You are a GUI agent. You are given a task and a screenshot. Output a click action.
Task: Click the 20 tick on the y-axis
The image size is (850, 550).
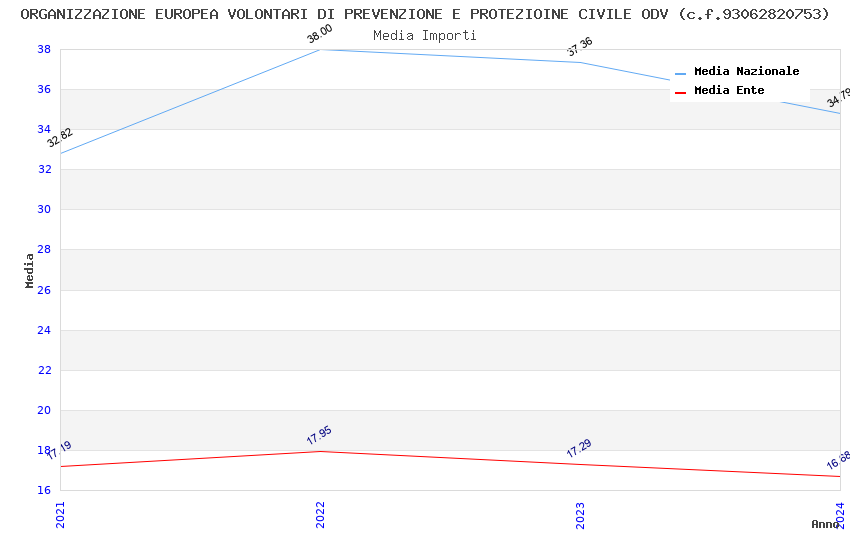click(44, 410)
